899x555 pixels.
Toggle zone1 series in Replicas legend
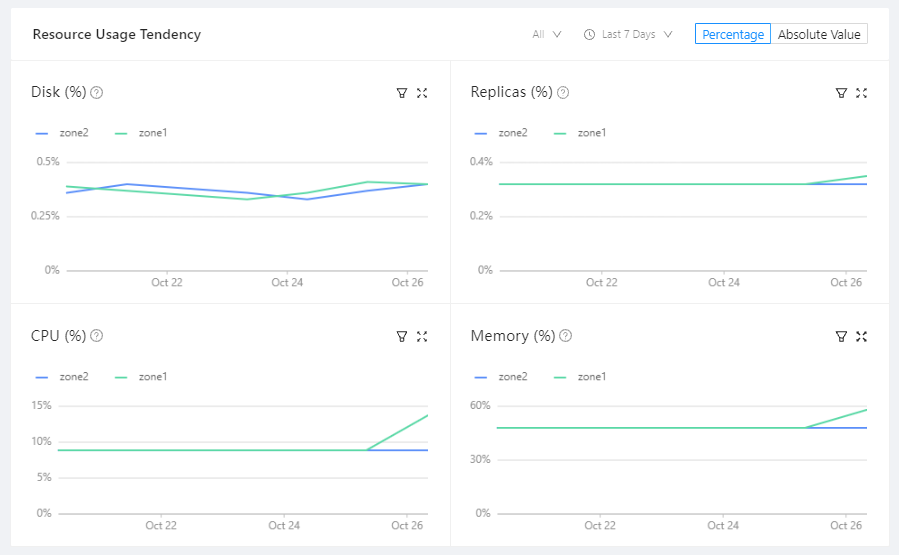click(x=580, y=133)
